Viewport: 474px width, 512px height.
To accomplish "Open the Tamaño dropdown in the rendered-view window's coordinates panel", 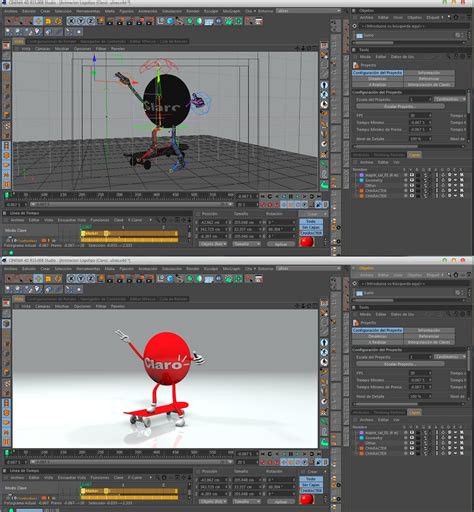I will click(x=246, y=502).
